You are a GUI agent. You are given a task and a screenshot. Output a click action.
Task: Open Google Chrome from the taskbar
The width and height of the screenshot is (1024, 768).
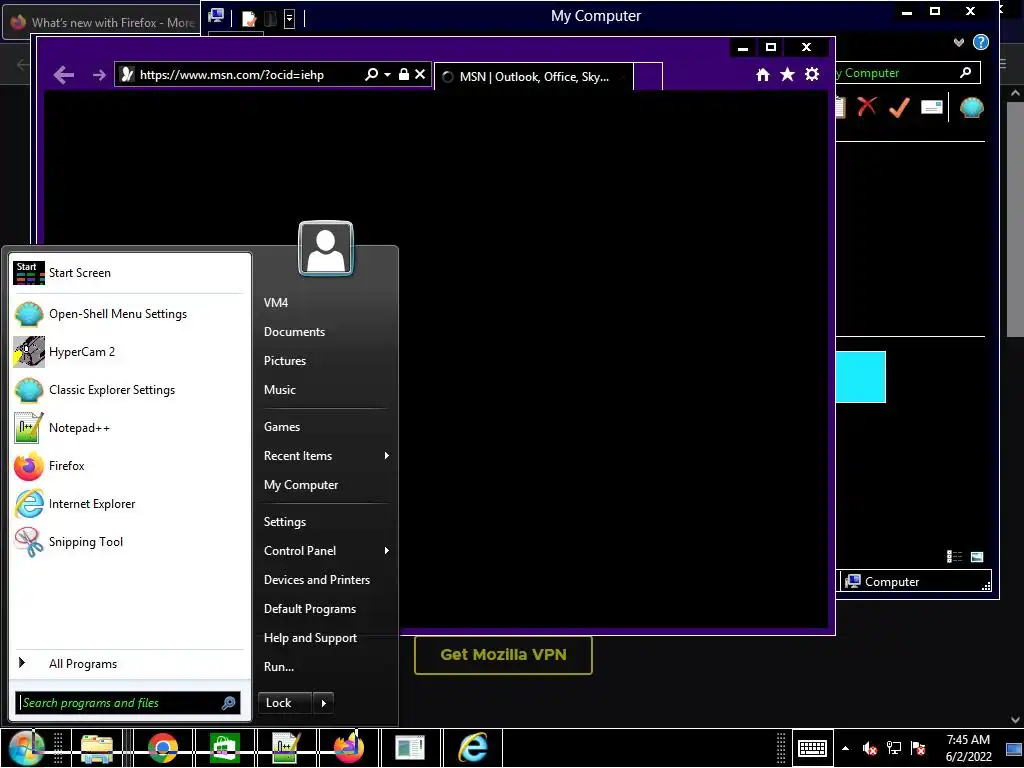[x=163, y=748]
